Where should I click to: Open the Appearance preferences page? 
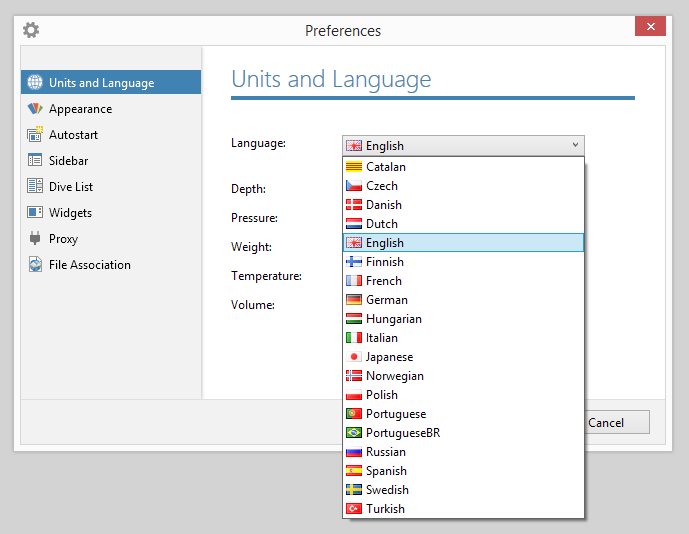[80, 109]
